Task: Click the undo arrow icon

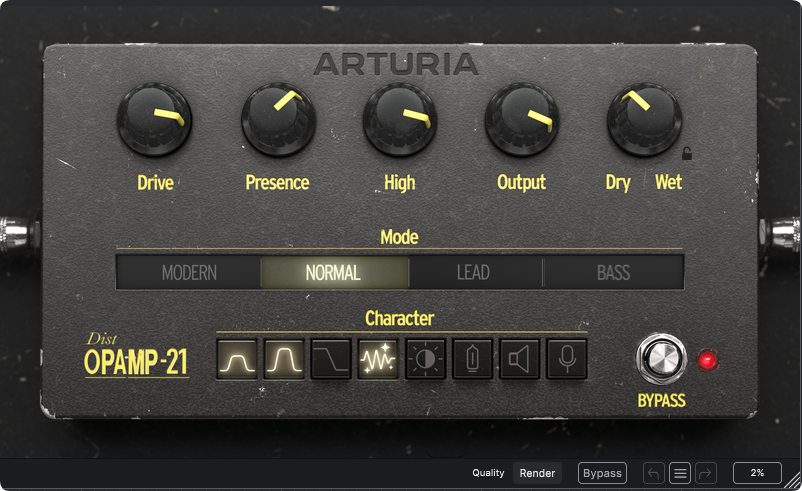Action: click(x=654, y=473)
